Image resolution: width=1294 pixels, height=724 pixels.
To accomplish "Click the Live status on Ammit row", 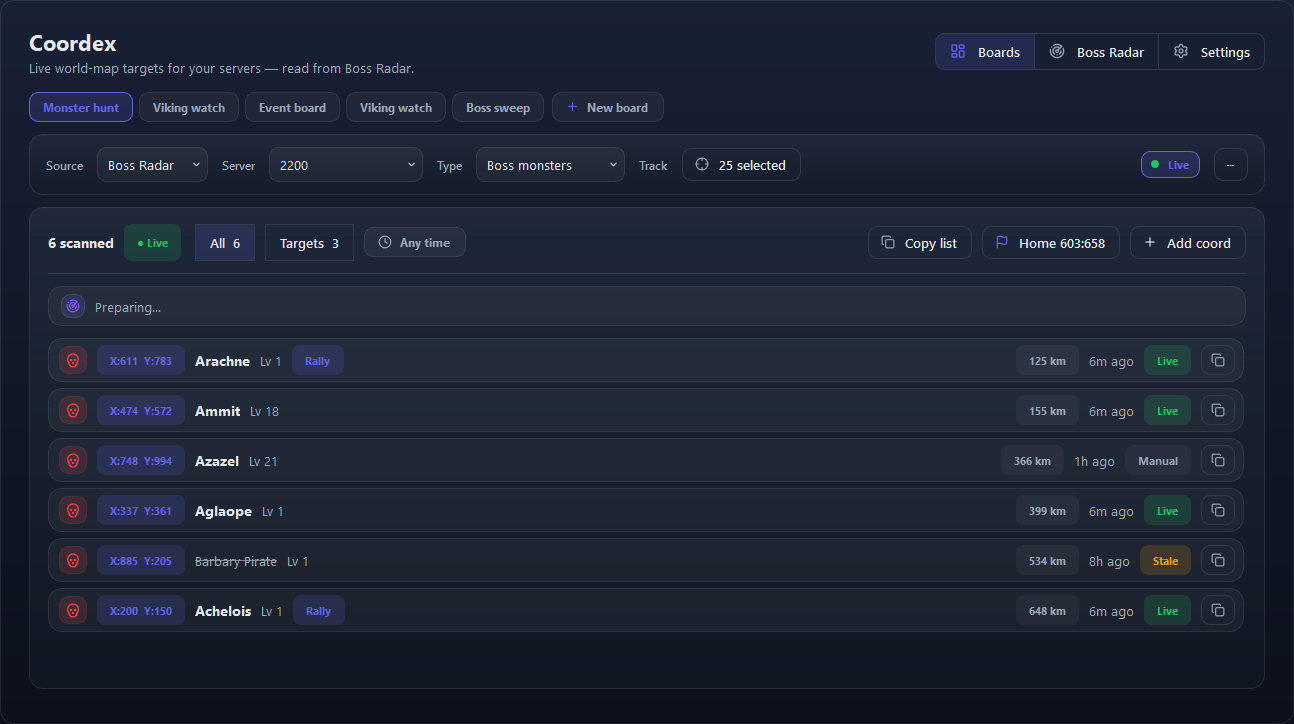I will (1168, 411).
